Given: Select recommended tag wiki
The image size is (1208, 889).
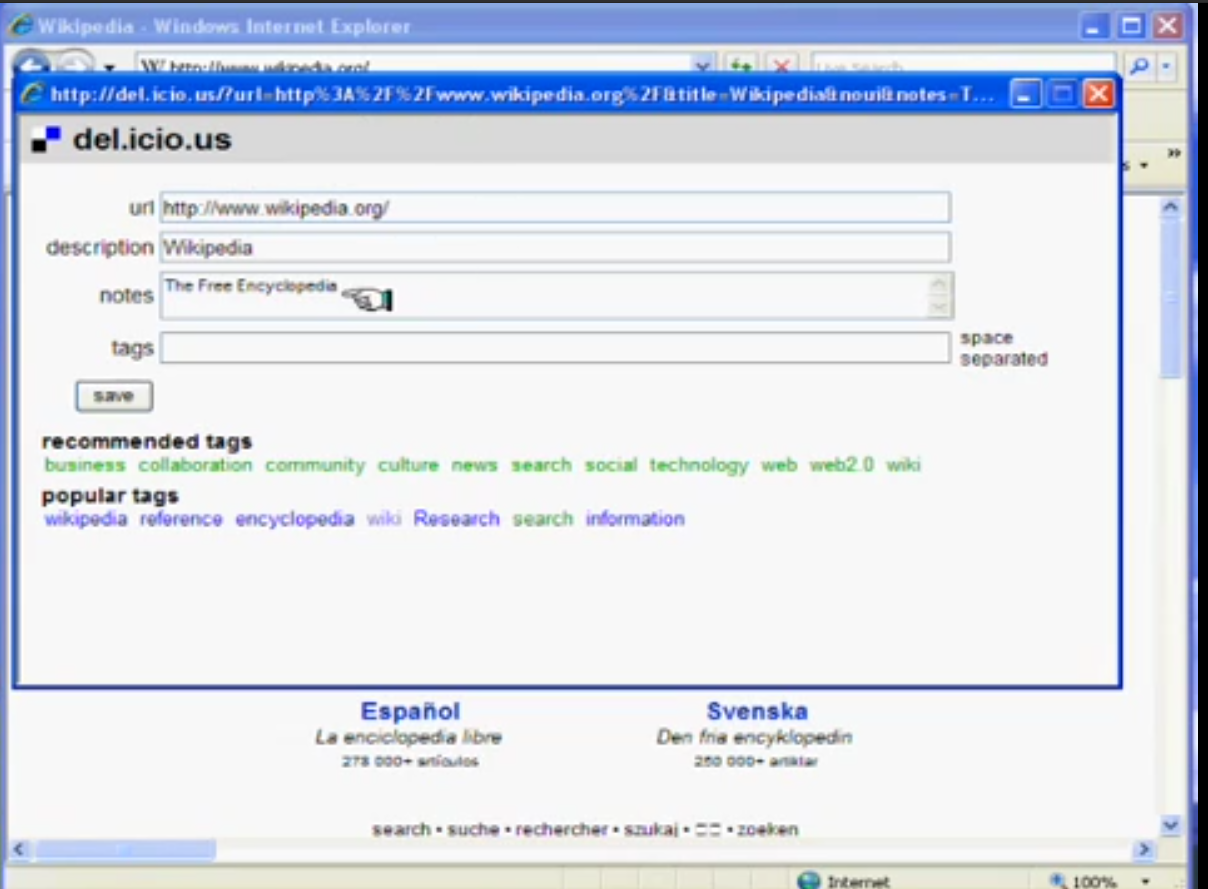Looking at the screenshot, I should tap(903, 465).
